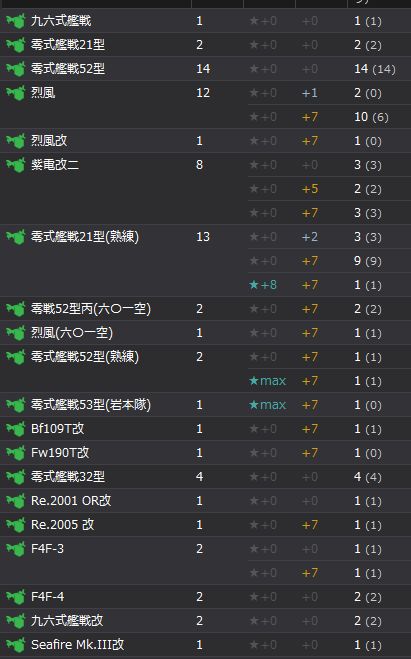Click the 零式艦戦53型(岩本隊) entry
Viewport: 411px width, 659px height.
91,405
